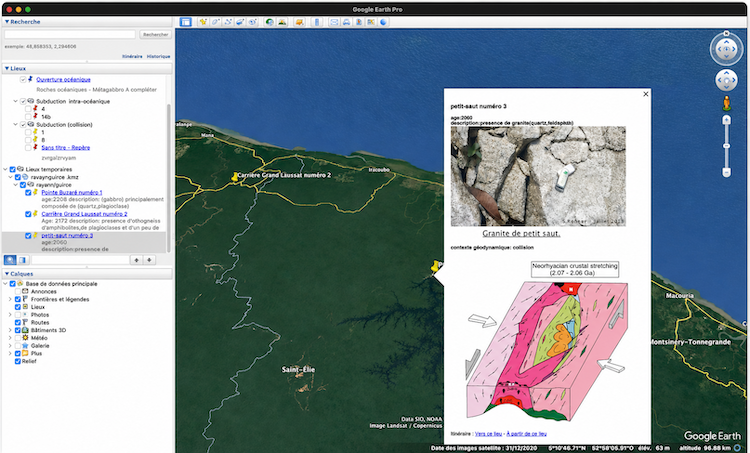Disable Frontières et légendes layer checkbox
This screenshot has height=453, width=750.
pyautogui.click(x=18, y=299)
